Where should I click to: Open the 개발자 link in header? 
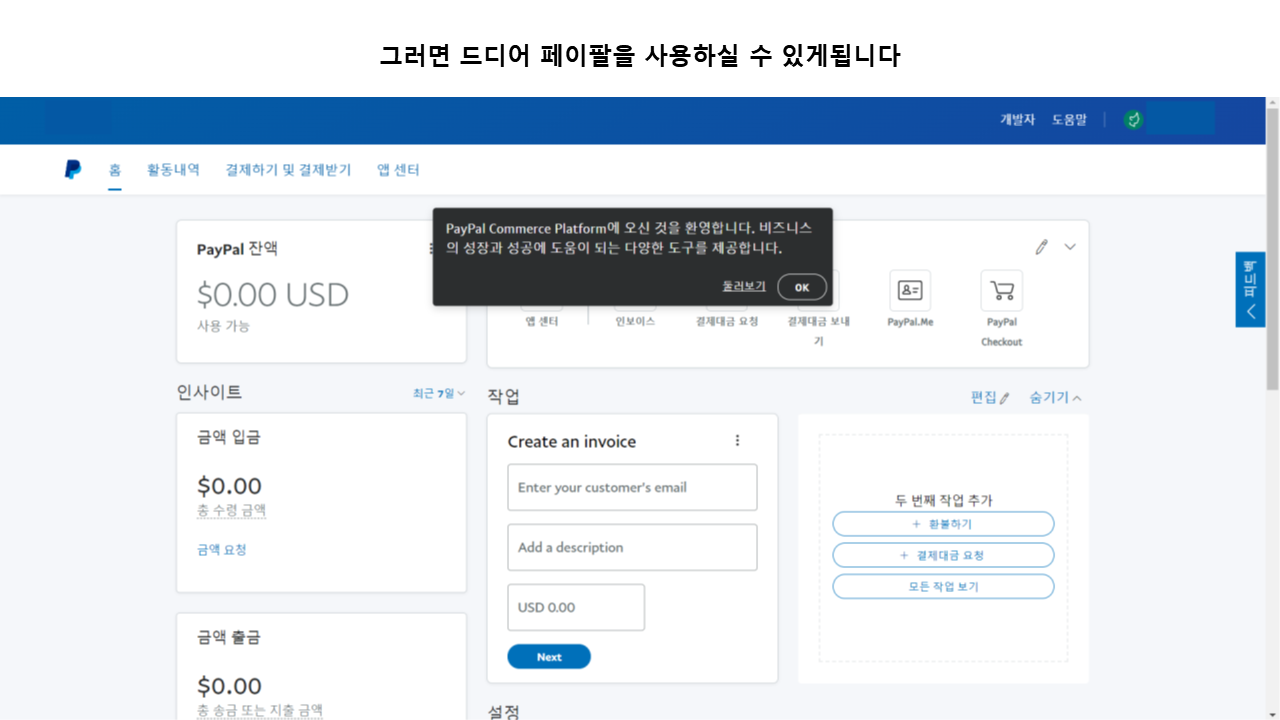[1017, 120]
